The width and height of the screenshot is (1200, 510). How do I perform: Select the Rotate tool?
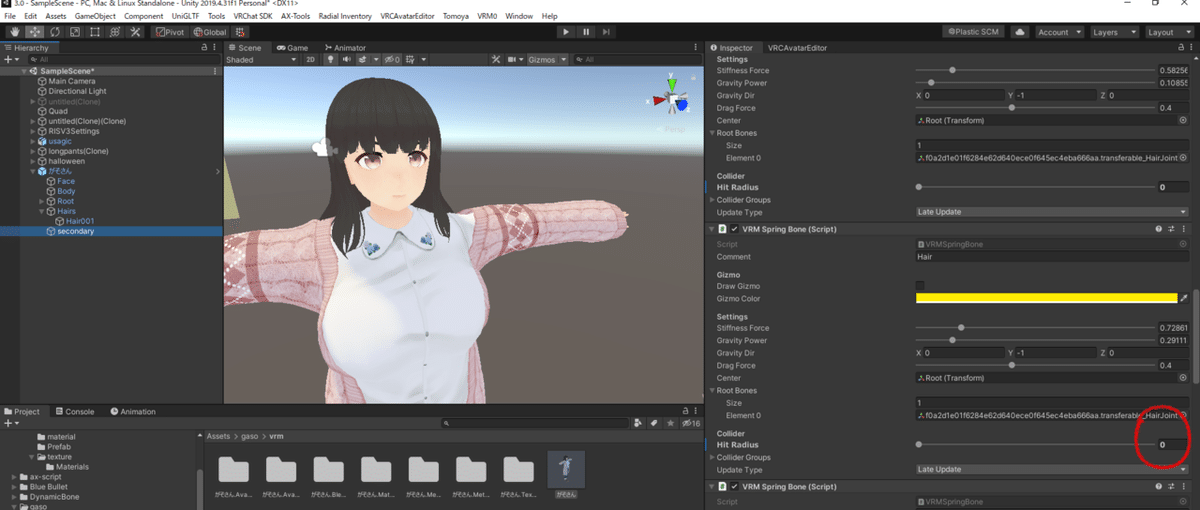pyautogui.click(x=53, y=32)
